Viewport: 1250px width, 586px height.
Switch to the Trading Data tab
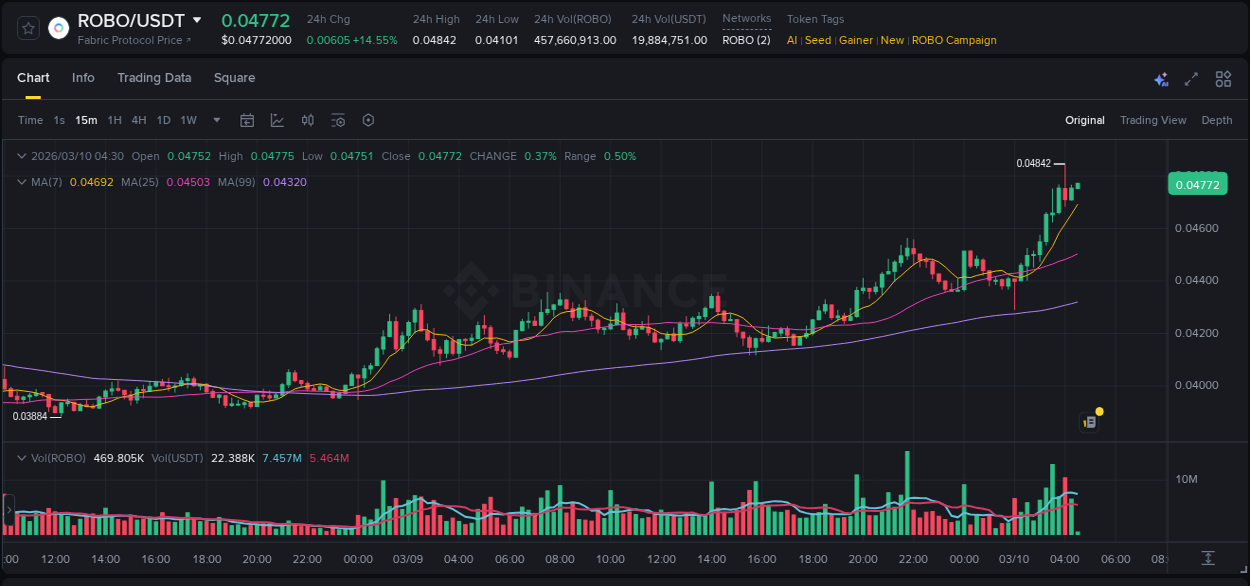pyautogui.click(x=154, y=78)
